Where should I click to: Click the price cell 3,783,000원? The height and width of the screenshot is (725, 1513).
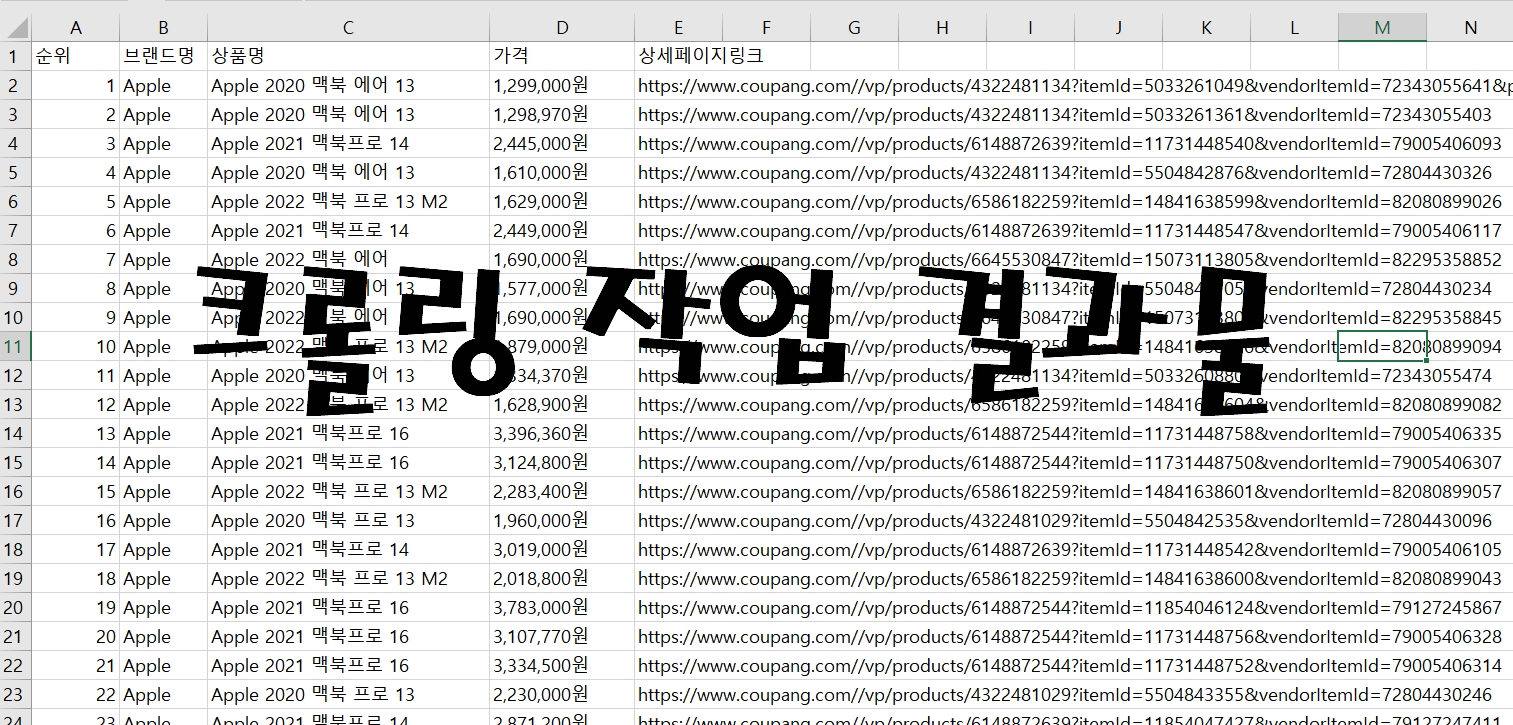[562, 608]
